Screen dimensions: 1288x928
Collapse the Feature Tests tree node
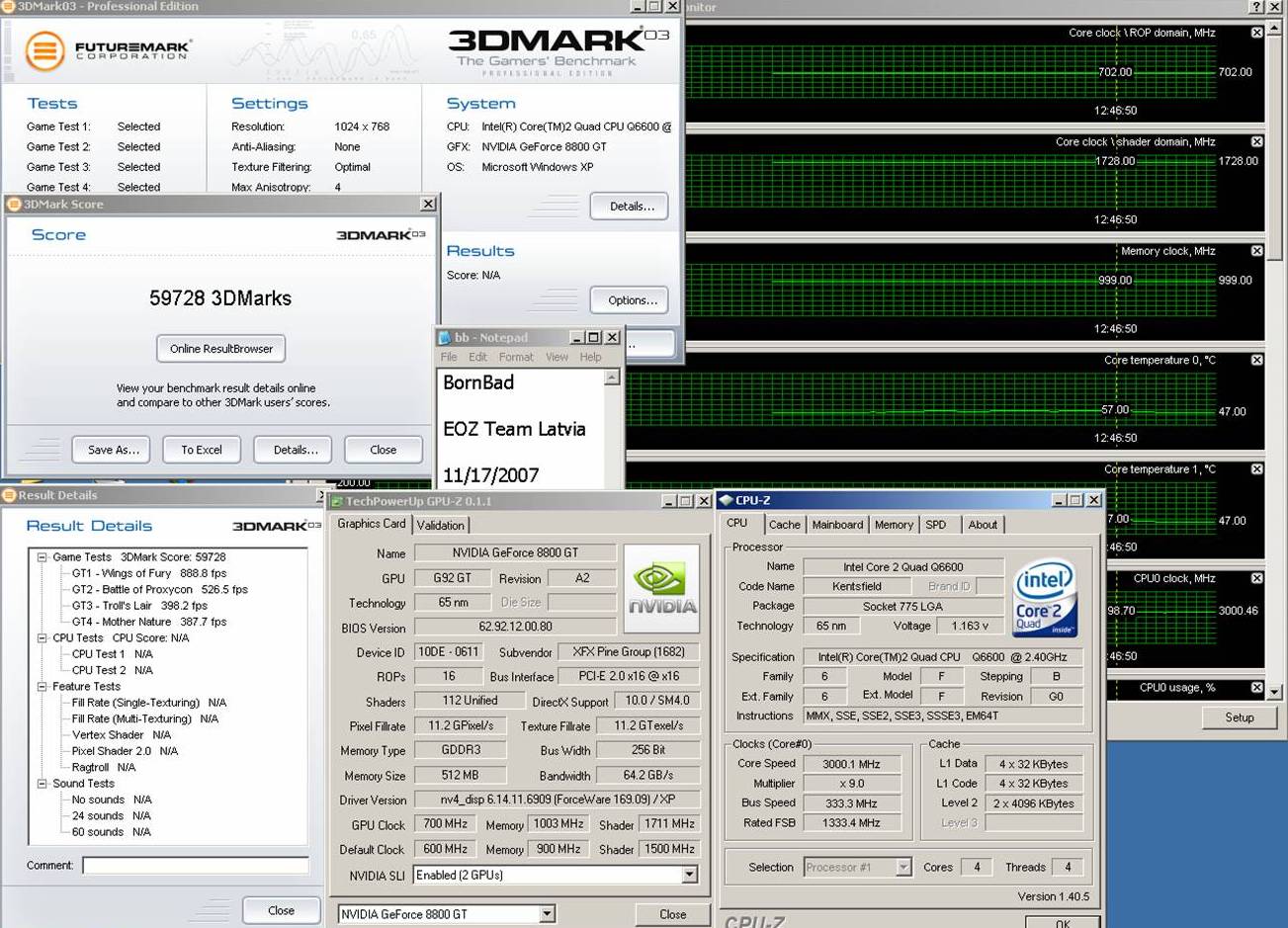click(43, 687)
